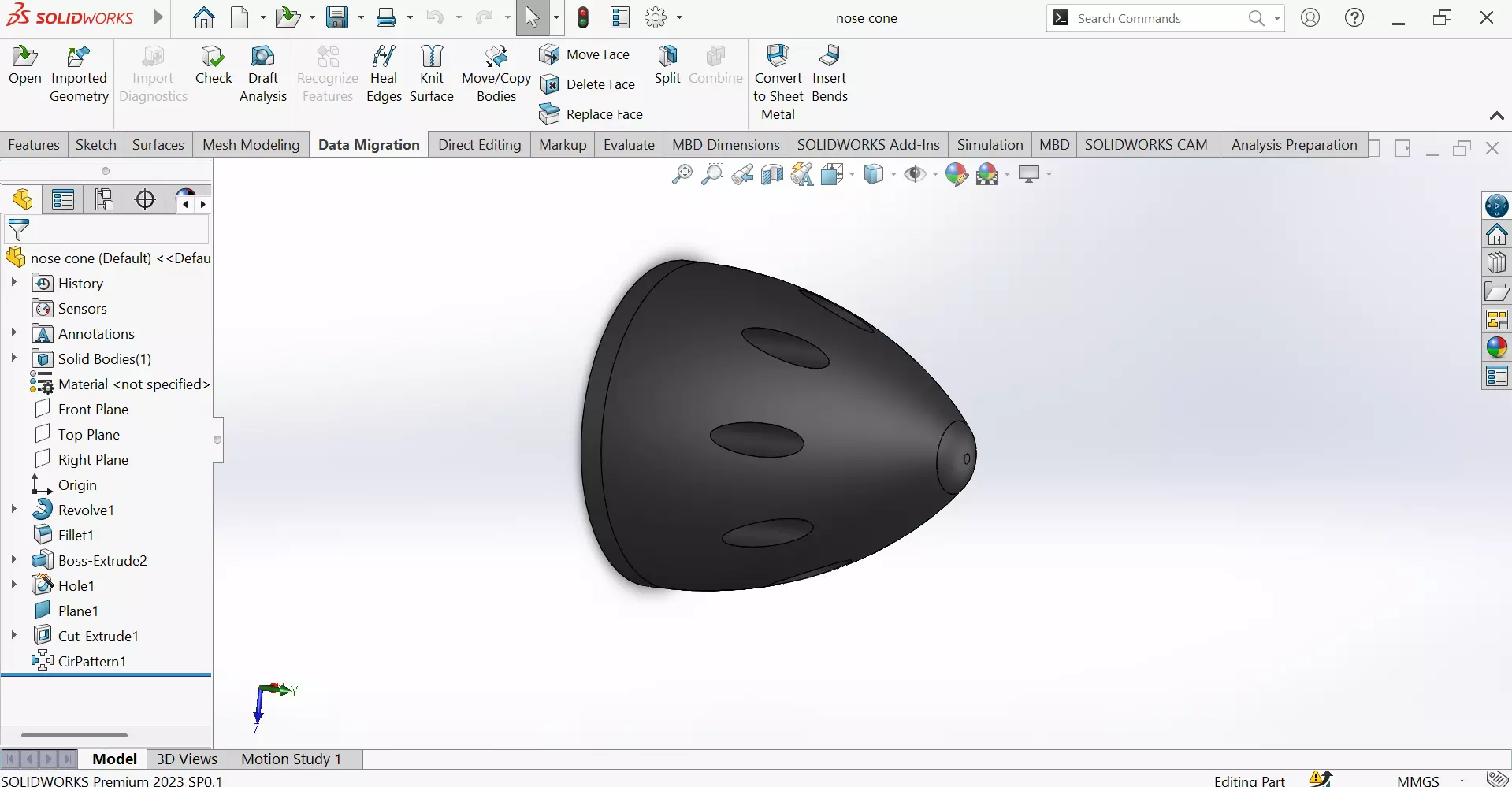
Task: Open the ConfigurationManager tab
Action: (104, 200)
